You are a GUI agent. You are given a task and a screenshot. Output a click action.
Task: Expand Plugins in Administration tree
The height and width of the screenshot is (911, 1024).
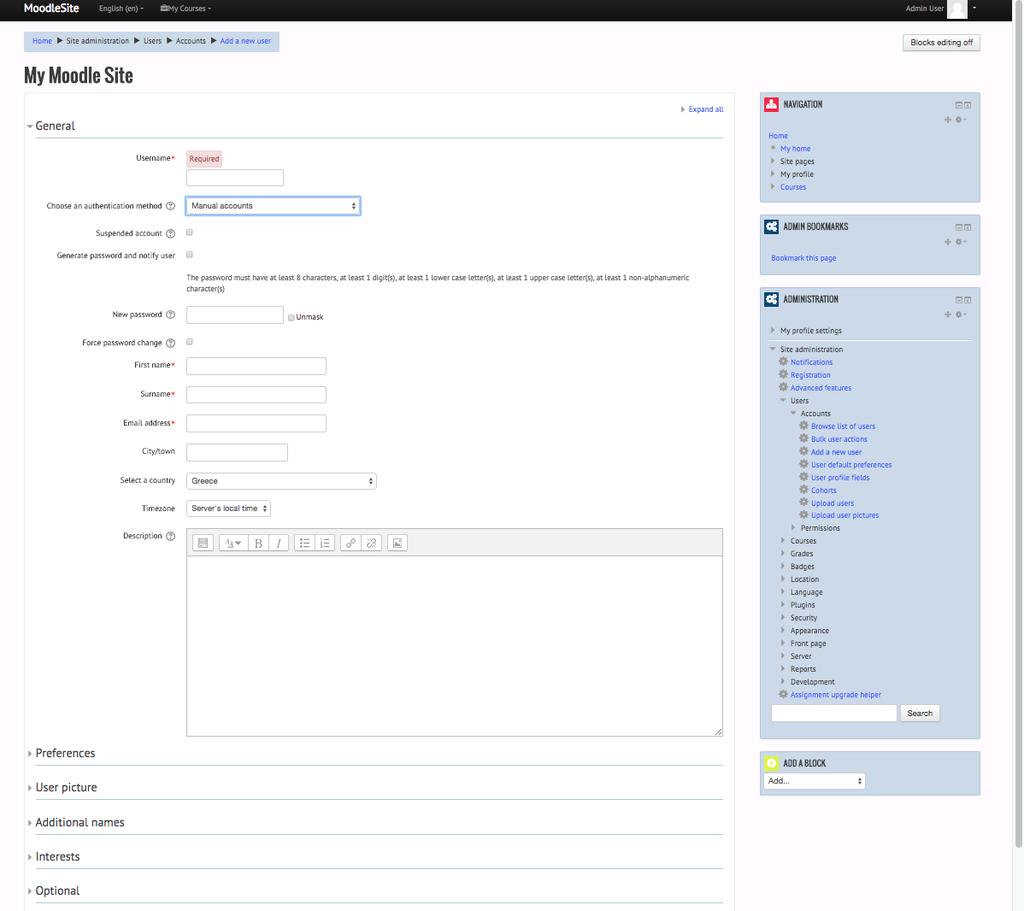click(x=803, y=605)
